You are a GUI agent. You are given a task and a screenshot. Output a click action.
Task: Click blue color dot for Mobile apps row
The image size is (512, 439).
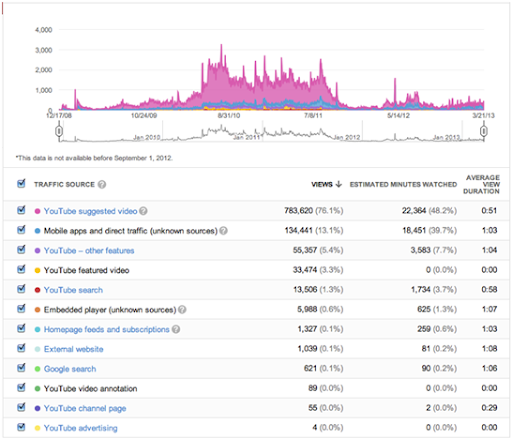37,231
